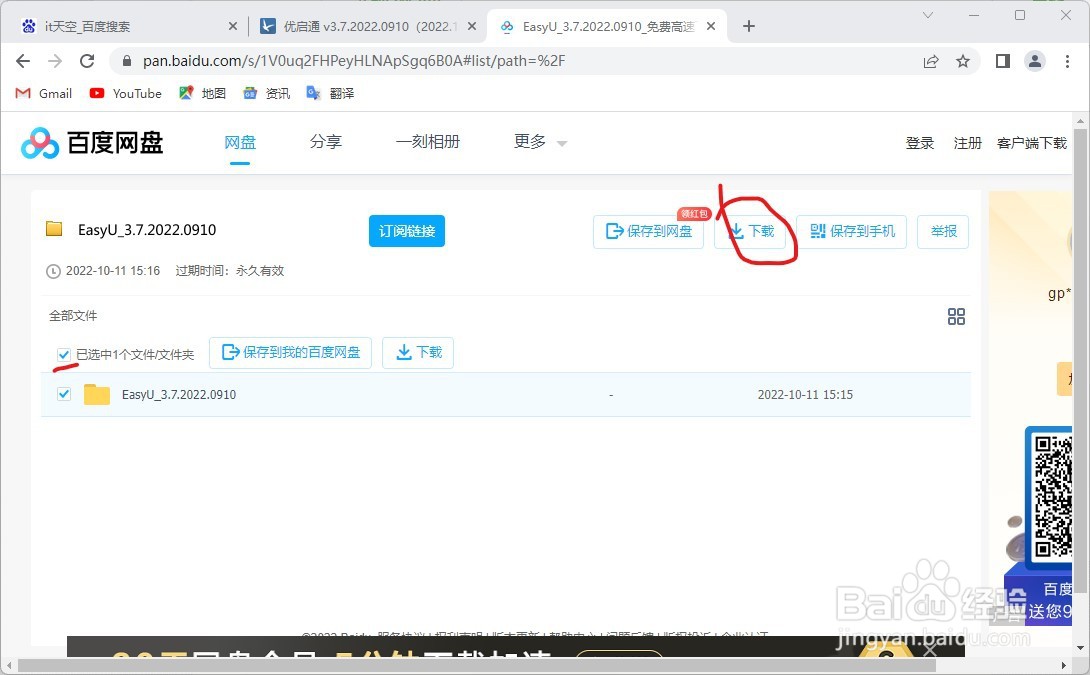Open the browser side panel icon
Screen dimensions: 1090x675
pyautogui.click(x=1002, y=61)
